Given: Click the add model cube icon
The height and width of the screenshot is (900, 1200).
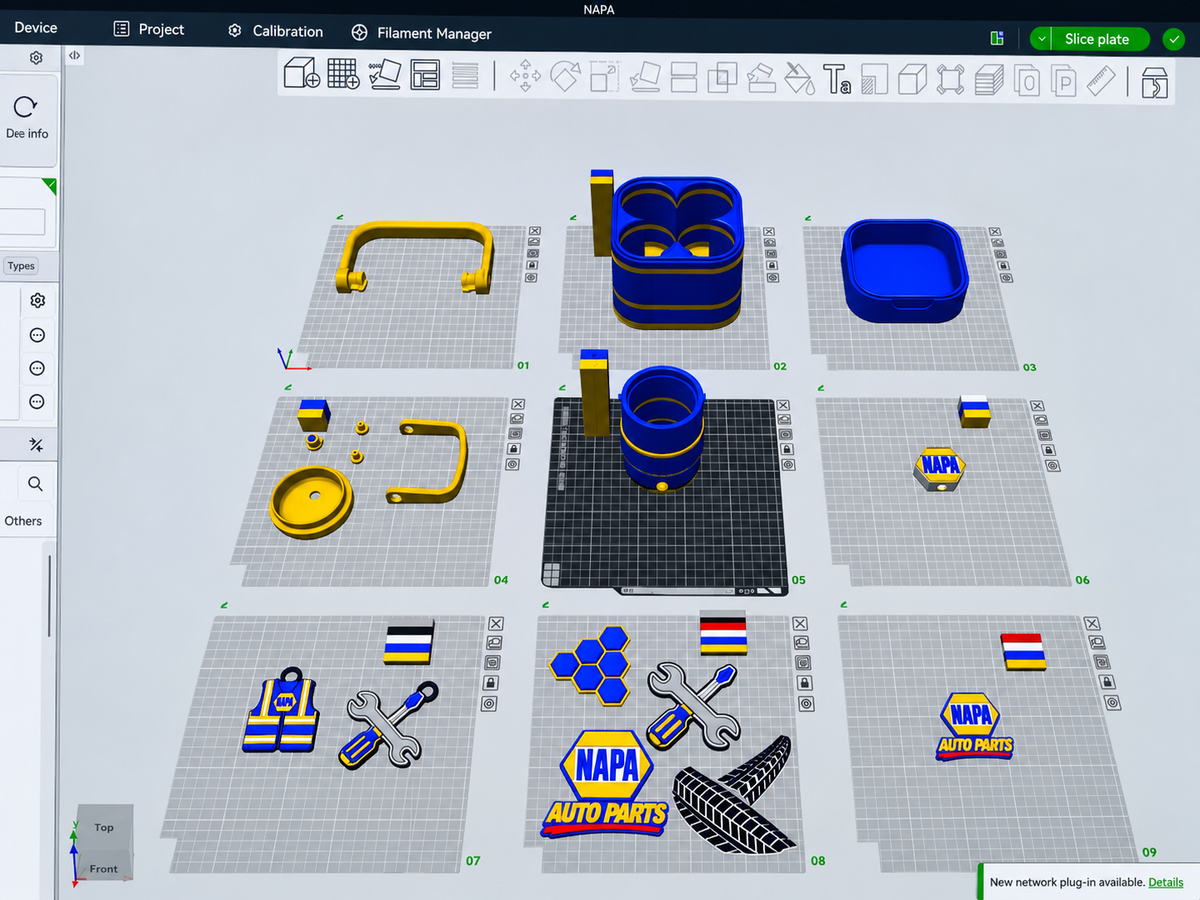Looking at the screenshot, I should coord(301,75).
